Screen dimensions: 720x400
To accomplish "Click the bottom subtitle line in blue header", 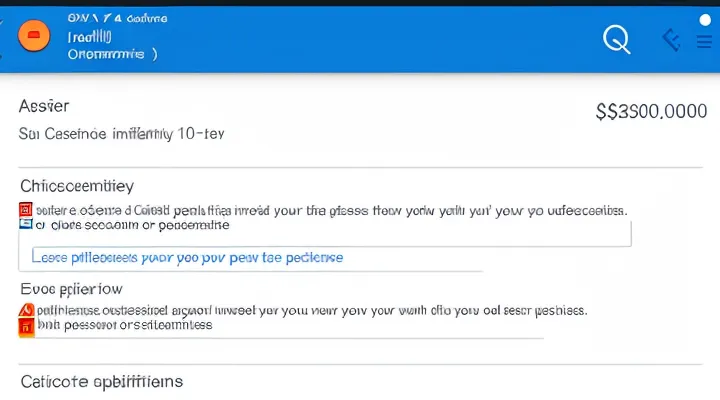I will pos(112,55).
